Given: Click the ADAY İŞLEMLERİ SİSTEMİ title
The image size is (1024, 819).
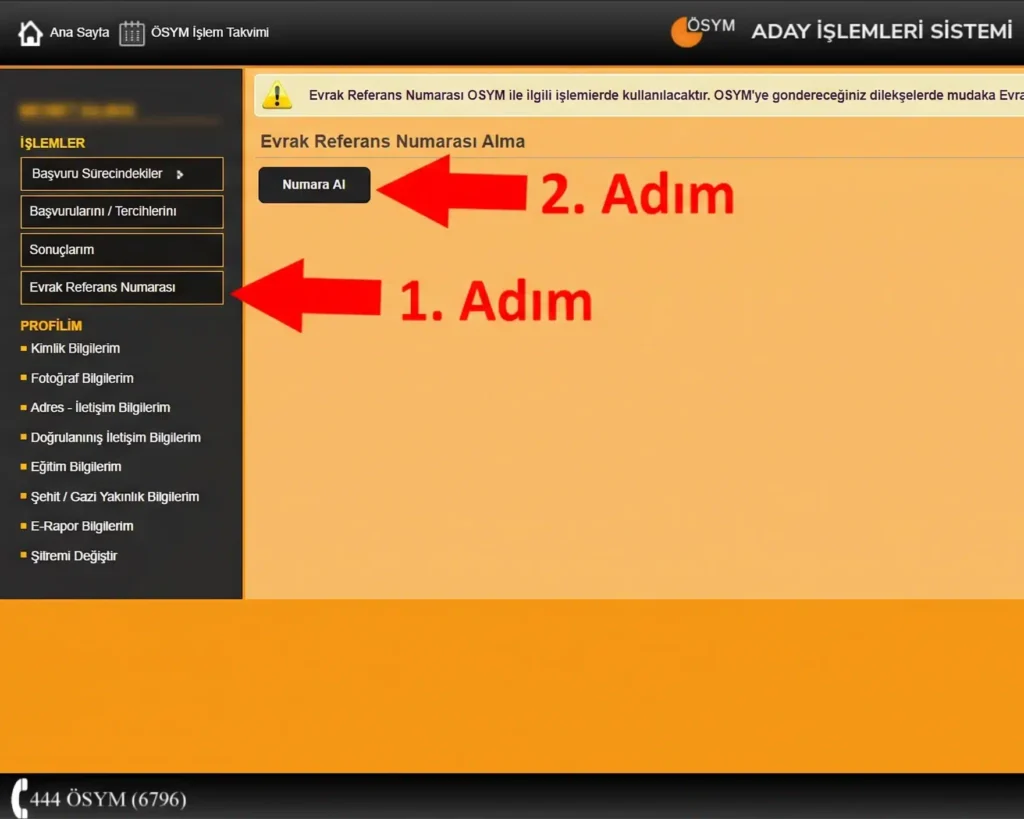Looking at the screenshot, I should click(882, 31).
